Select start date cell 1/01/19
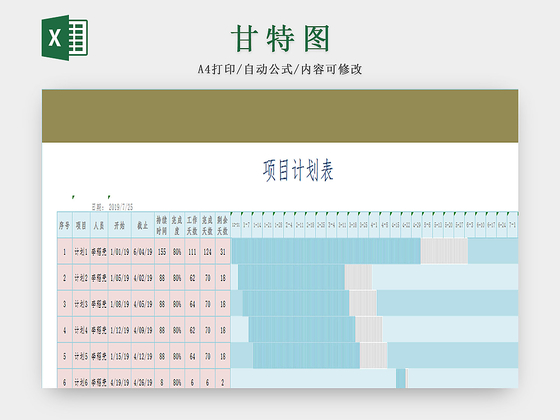 [x=120, y=251]
